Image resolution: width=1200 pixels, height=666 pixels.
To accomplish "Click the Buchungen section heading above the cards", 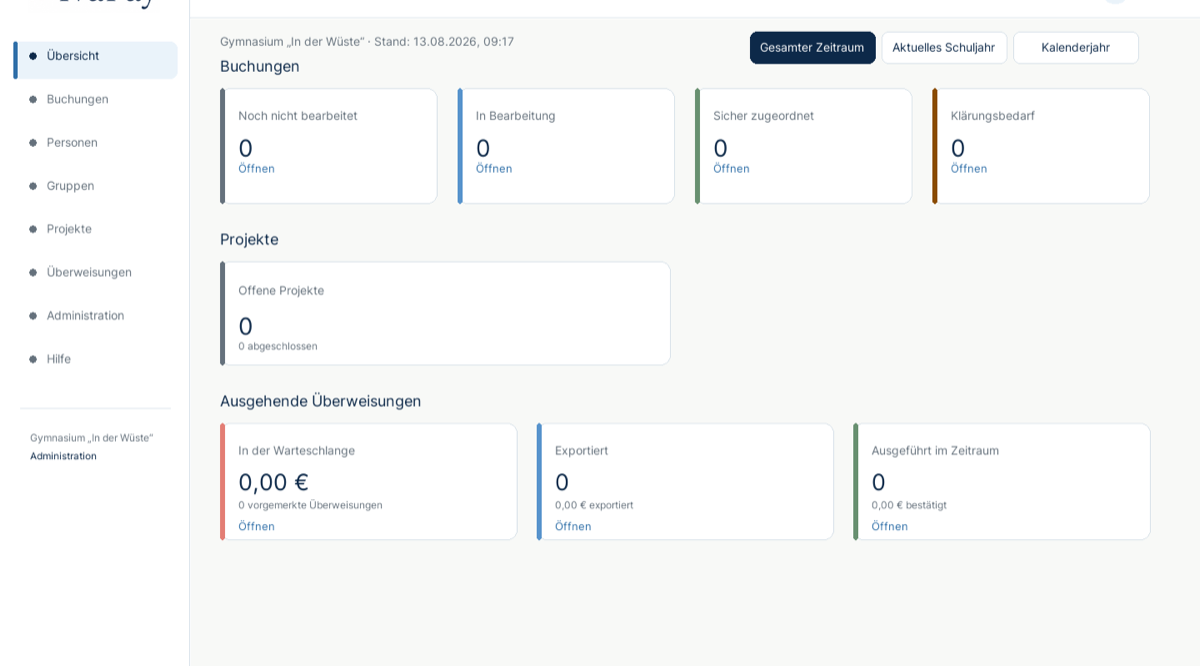I will point(260,67).
